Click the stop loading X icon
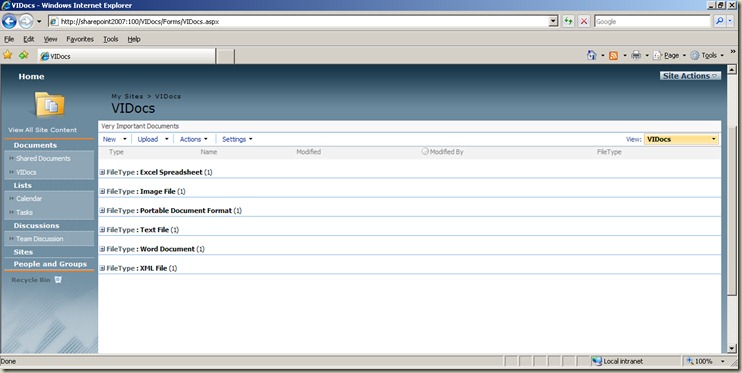 [x=584, y=21]
